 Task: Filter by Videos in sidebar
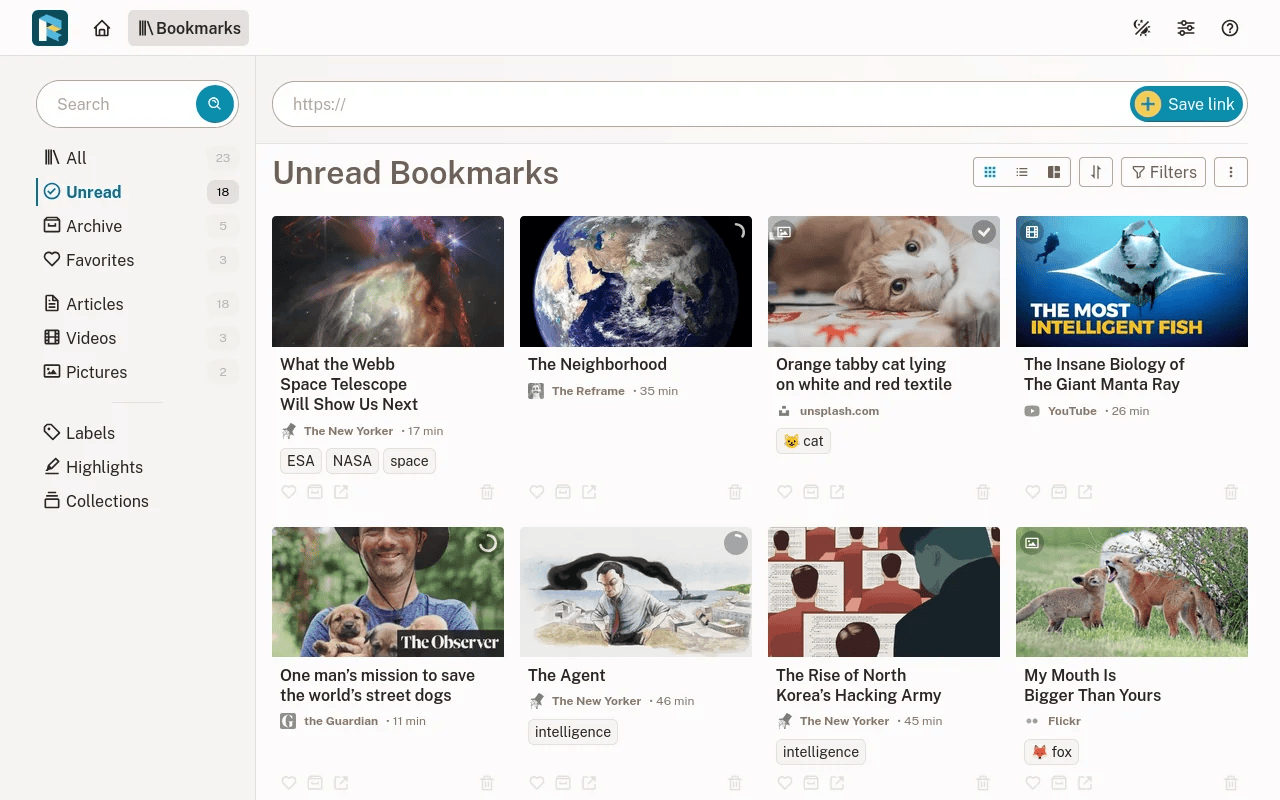(138, 338)
